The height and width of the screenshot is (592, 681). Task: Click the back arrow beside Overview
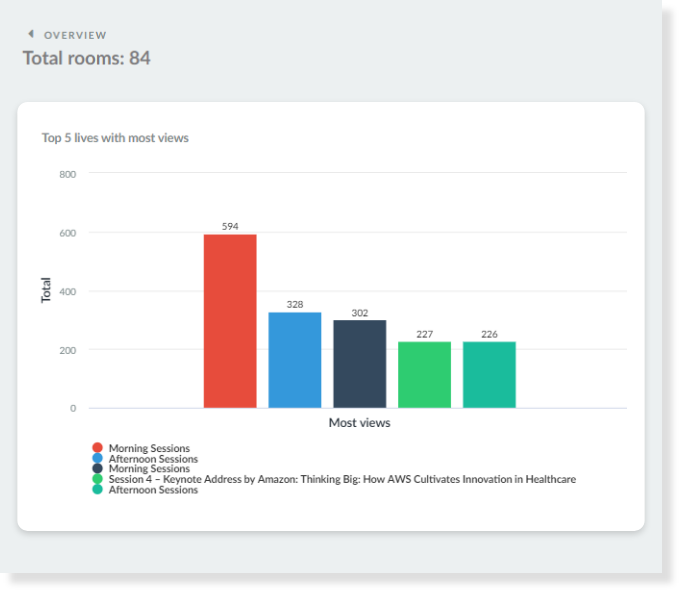coord(31,34)
